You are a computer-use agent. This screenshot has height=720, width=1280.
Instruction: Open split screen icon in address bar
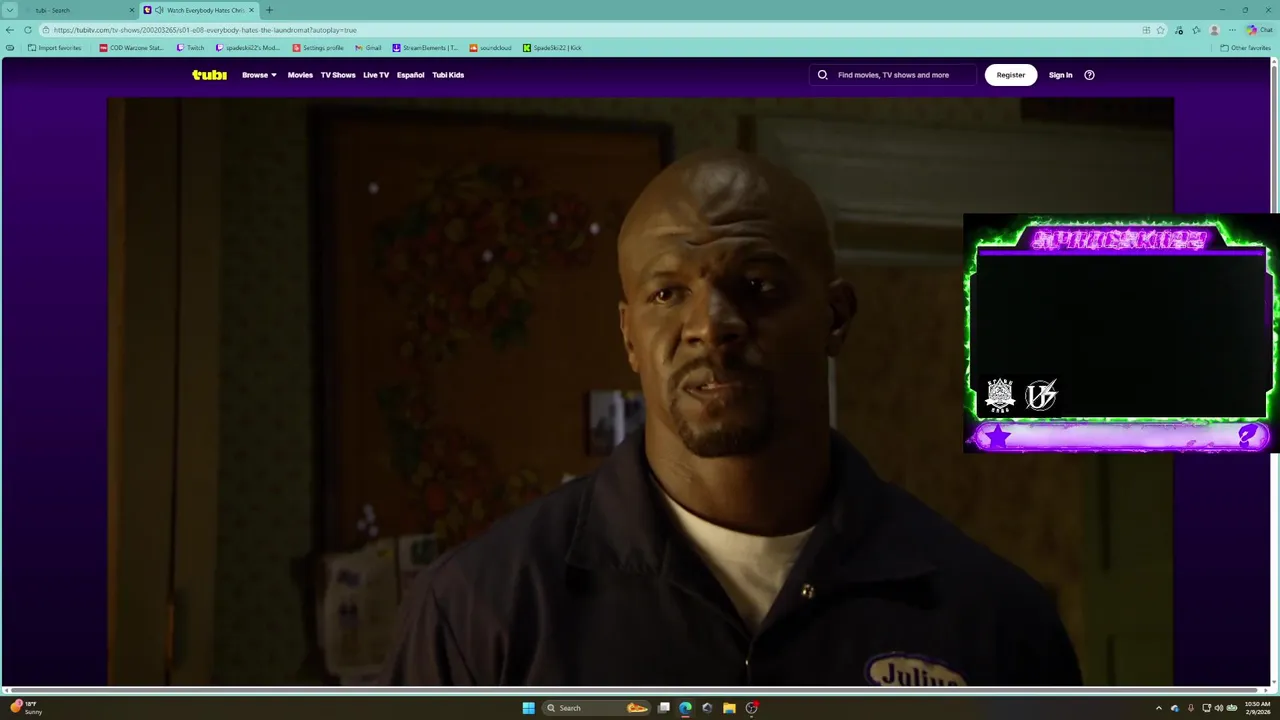tap(1146, 30)
